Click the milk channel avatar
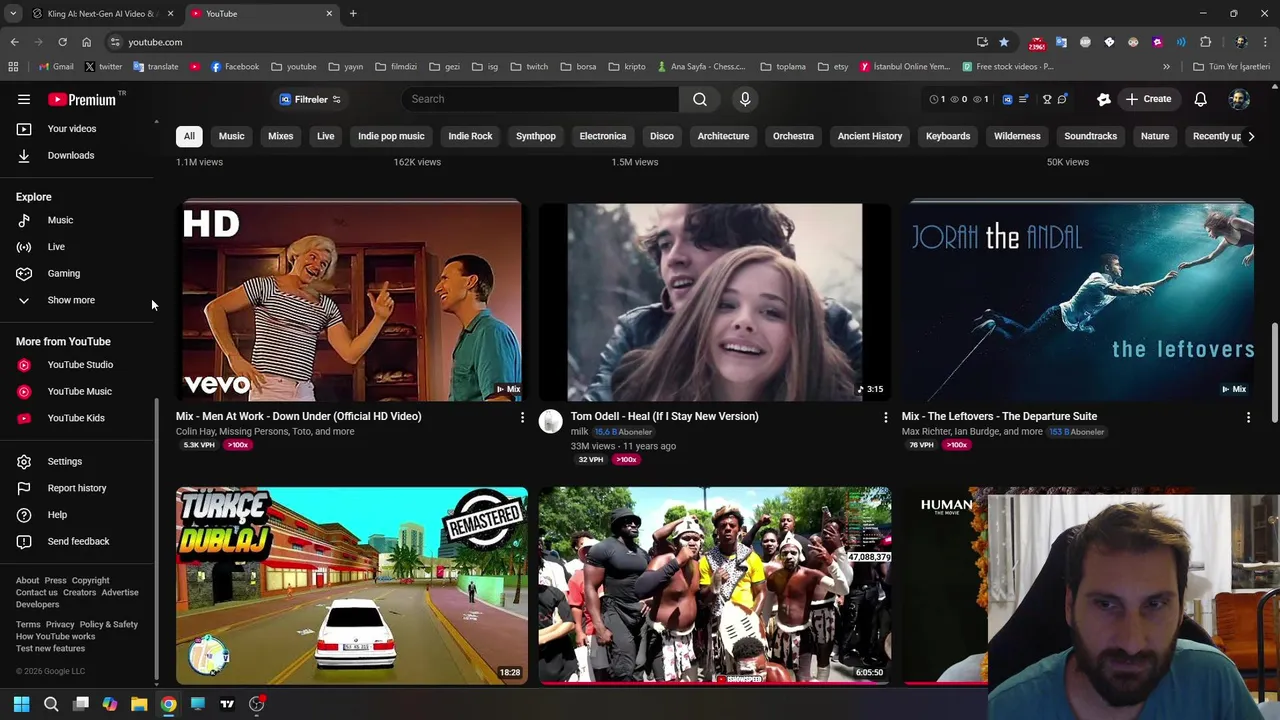 pos(551,422)
